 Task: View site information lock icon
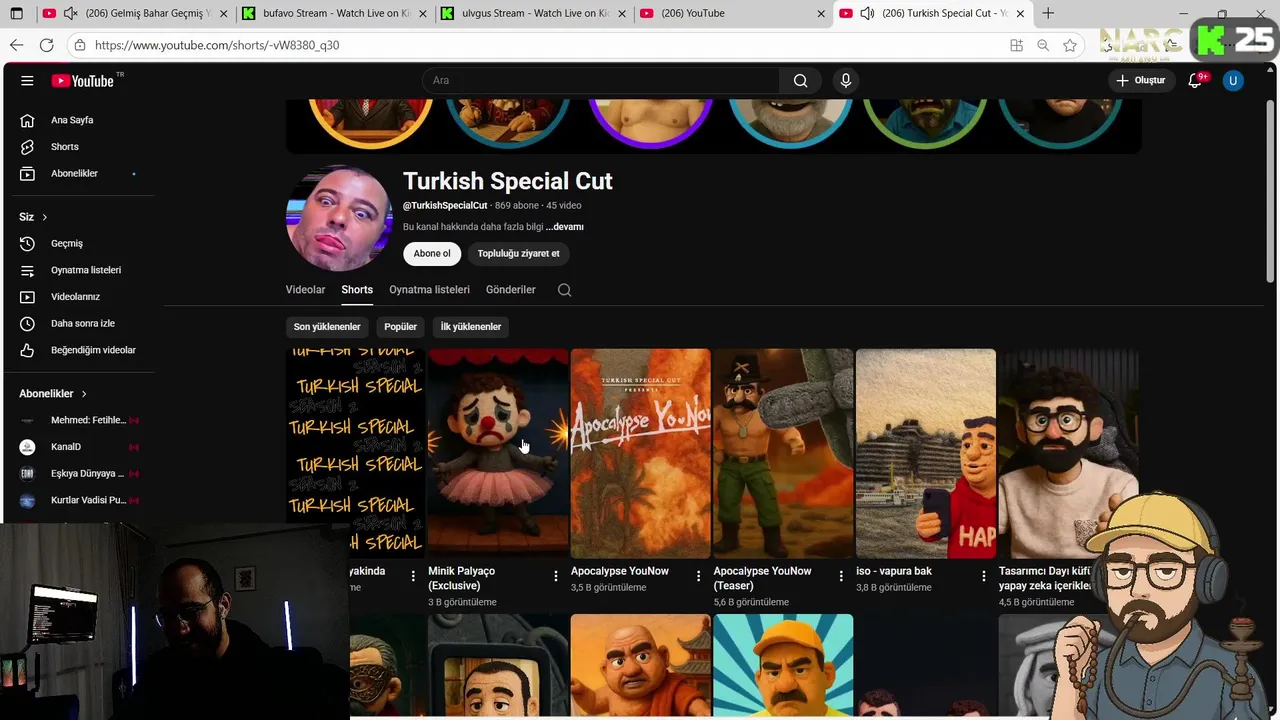click(x=80, y=45)
